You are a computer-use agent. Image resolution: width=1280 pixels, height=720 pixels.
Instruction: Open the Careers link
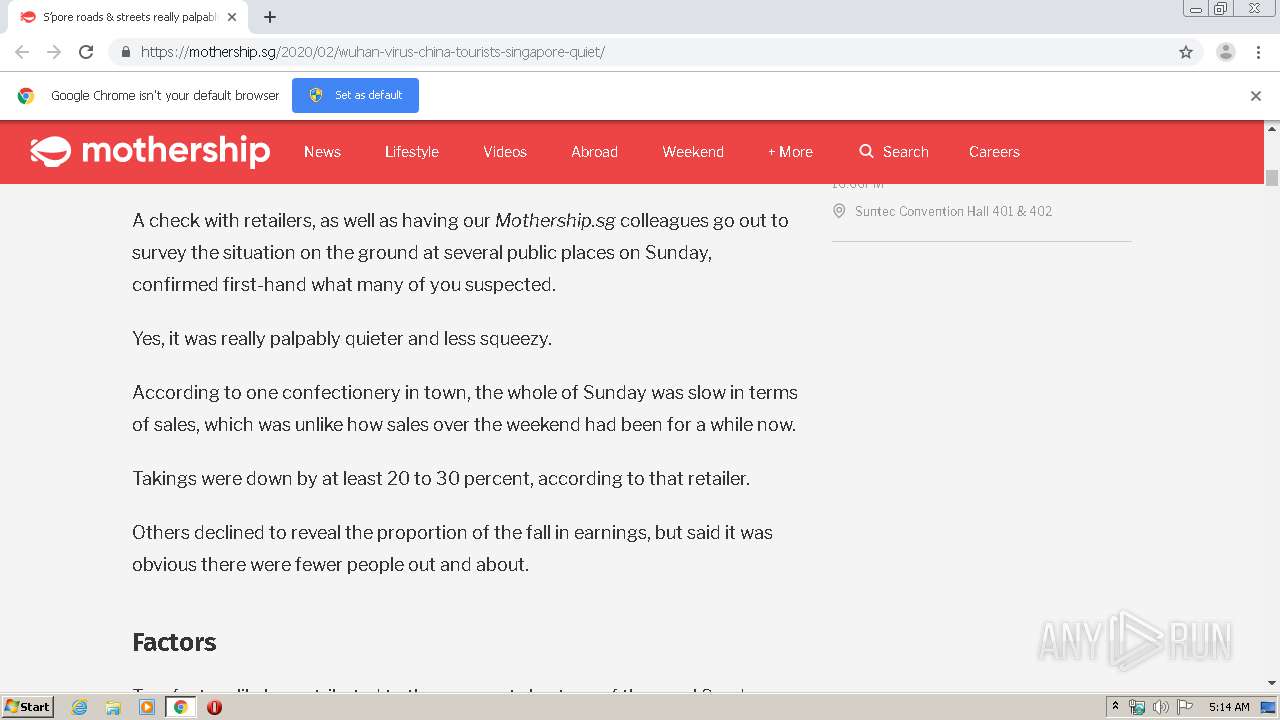[x=994, y=152]
